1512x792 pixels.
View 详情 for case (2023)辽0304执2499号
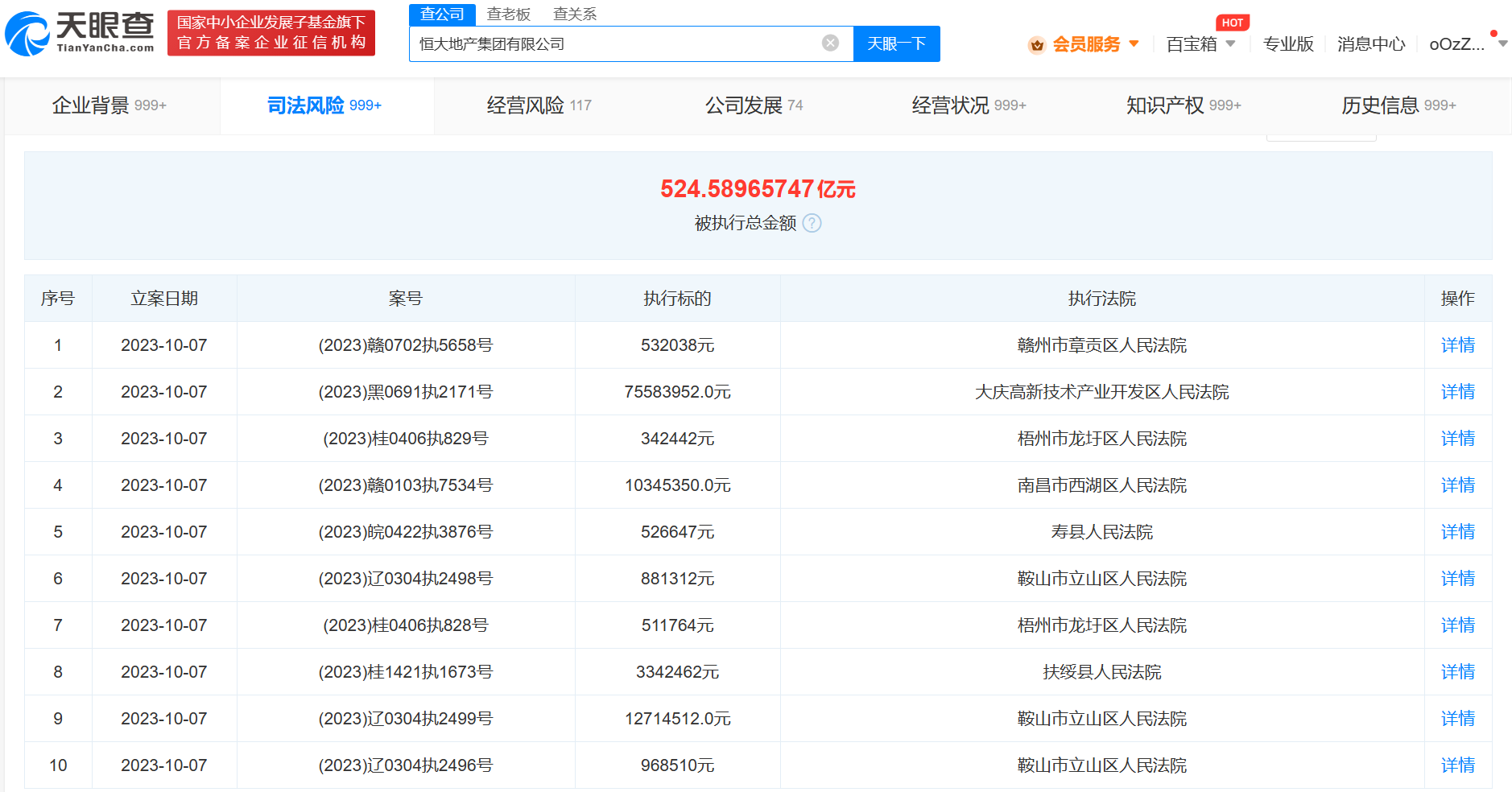1458,719
